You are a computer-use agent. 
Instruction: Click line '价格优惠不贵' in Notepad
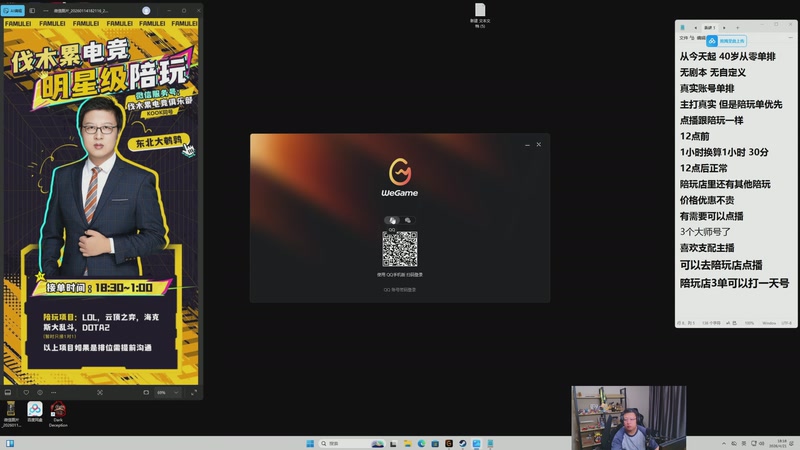707,200
